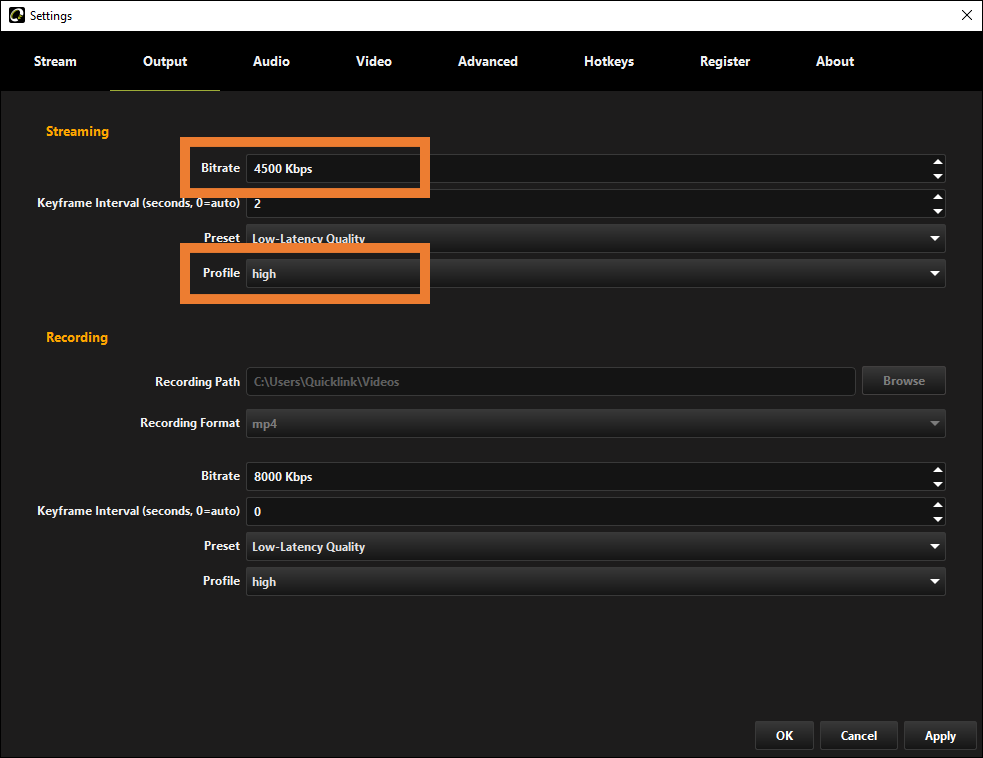Decrease the Streaming Bitrate with down arrow

pyautogui.click(x=937, y=176)
